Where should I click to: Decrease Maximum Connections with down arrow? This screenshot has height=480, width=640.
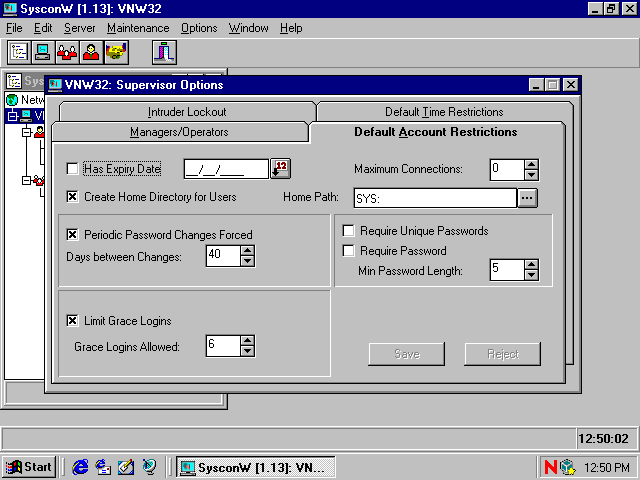pos(531,175)
